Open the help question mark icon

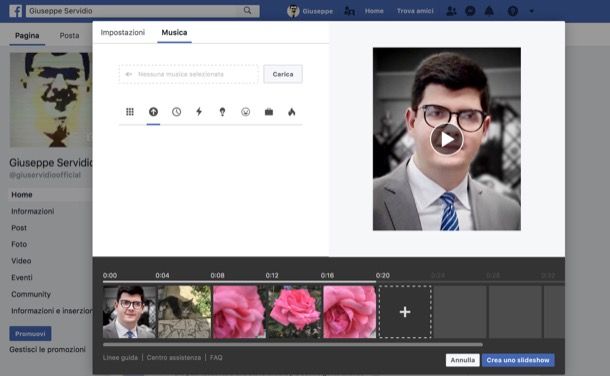point(513,11)
